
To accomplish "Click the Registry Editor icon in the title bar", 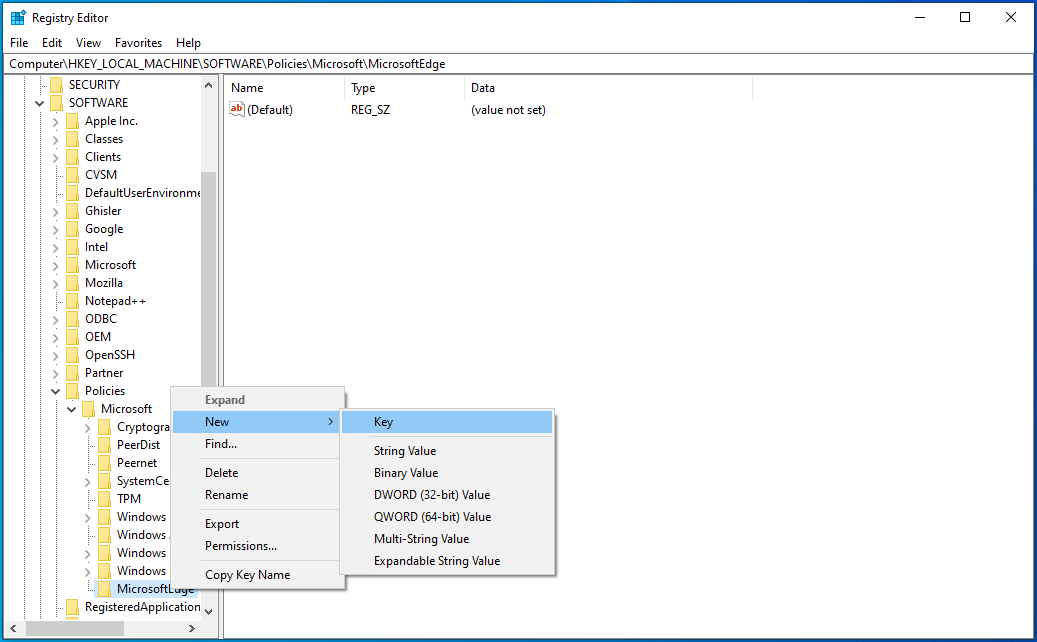I will point(17,16).
